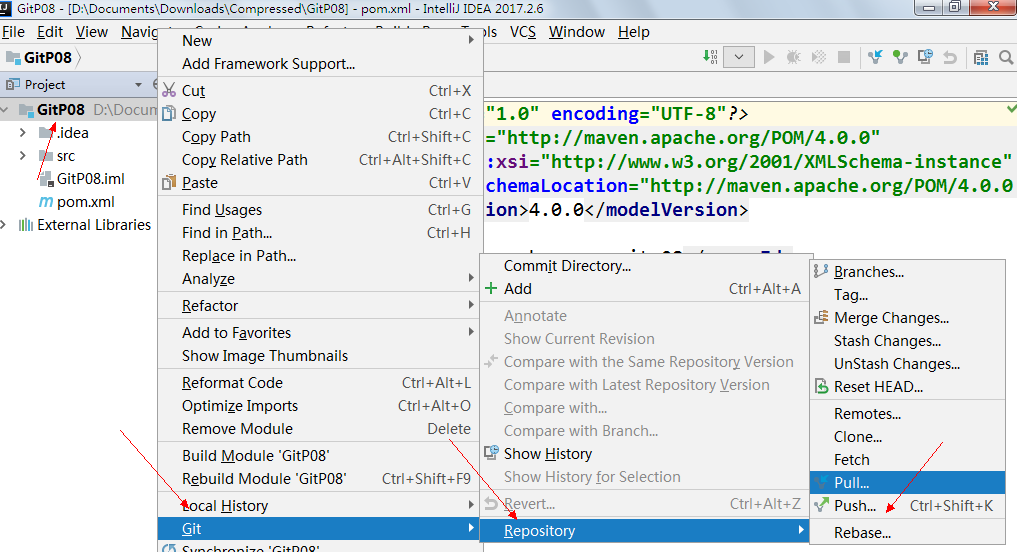Select Reset HEAD... menu option
Image resolution: width=1017 pixels, height=552 pixels.
(x=878, y=387)
